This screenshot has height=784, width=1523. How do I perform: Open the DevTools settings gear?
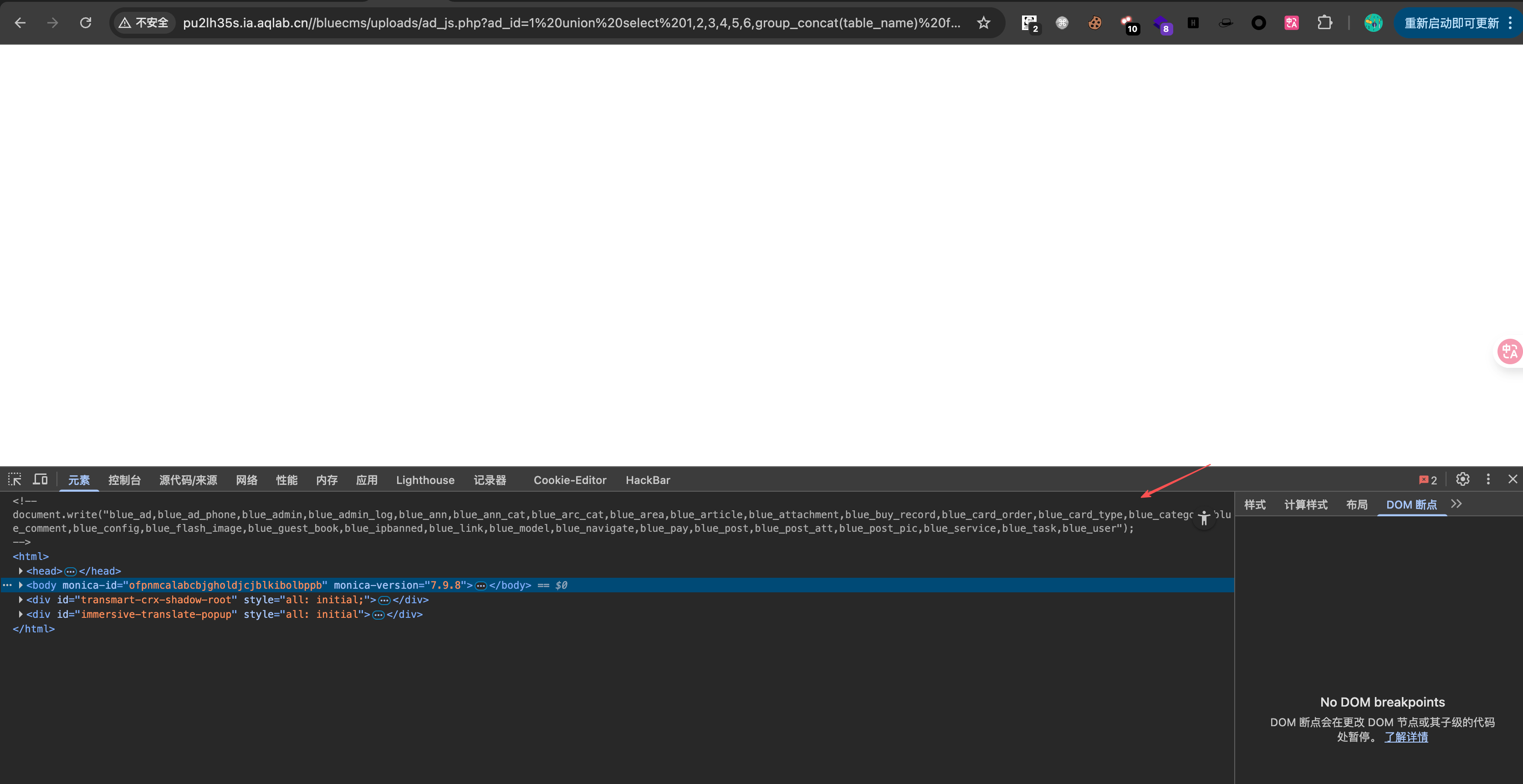point(1462,479)
